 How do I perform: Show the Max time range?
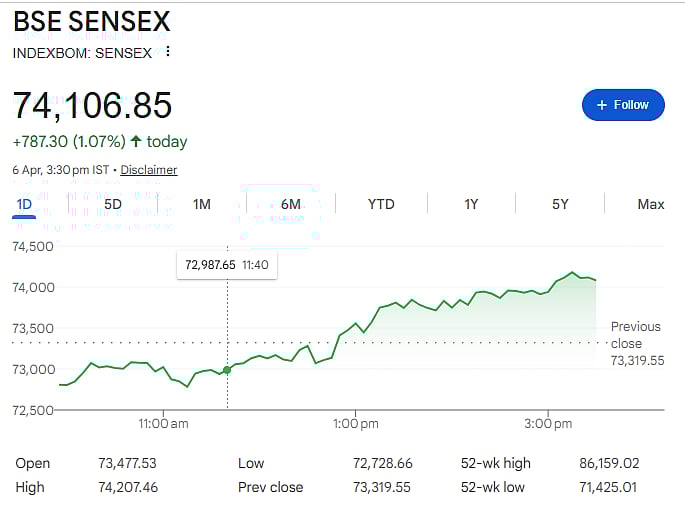(x=651, y=204)
